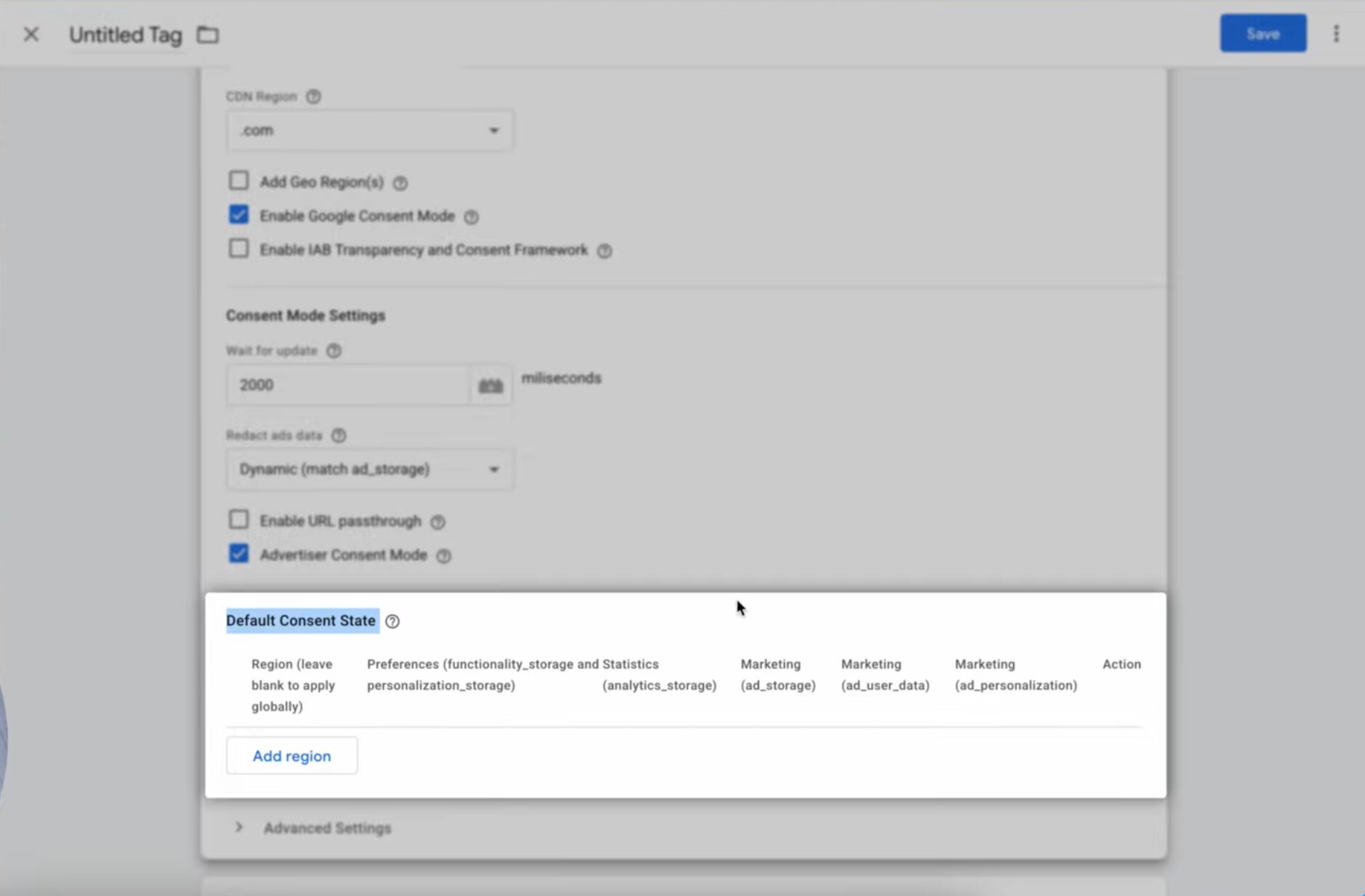Screen dimensions: 1365x896
Task: Show help for Advertiser Consent Mode
Action: [x=443, y=556]
